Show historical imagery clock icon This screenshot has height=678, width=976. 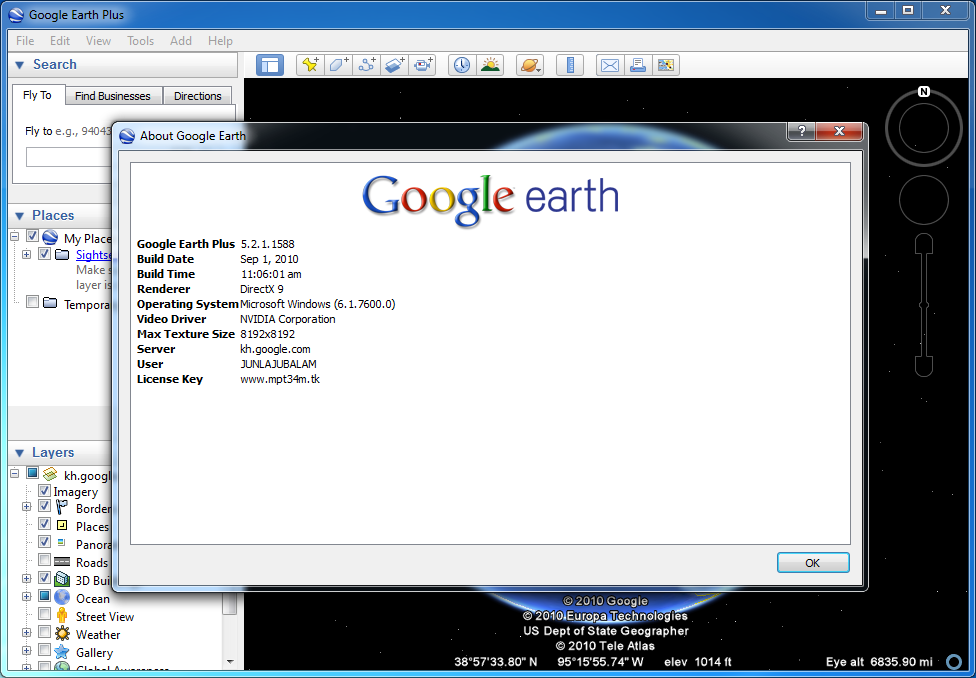tap(462, 65)
